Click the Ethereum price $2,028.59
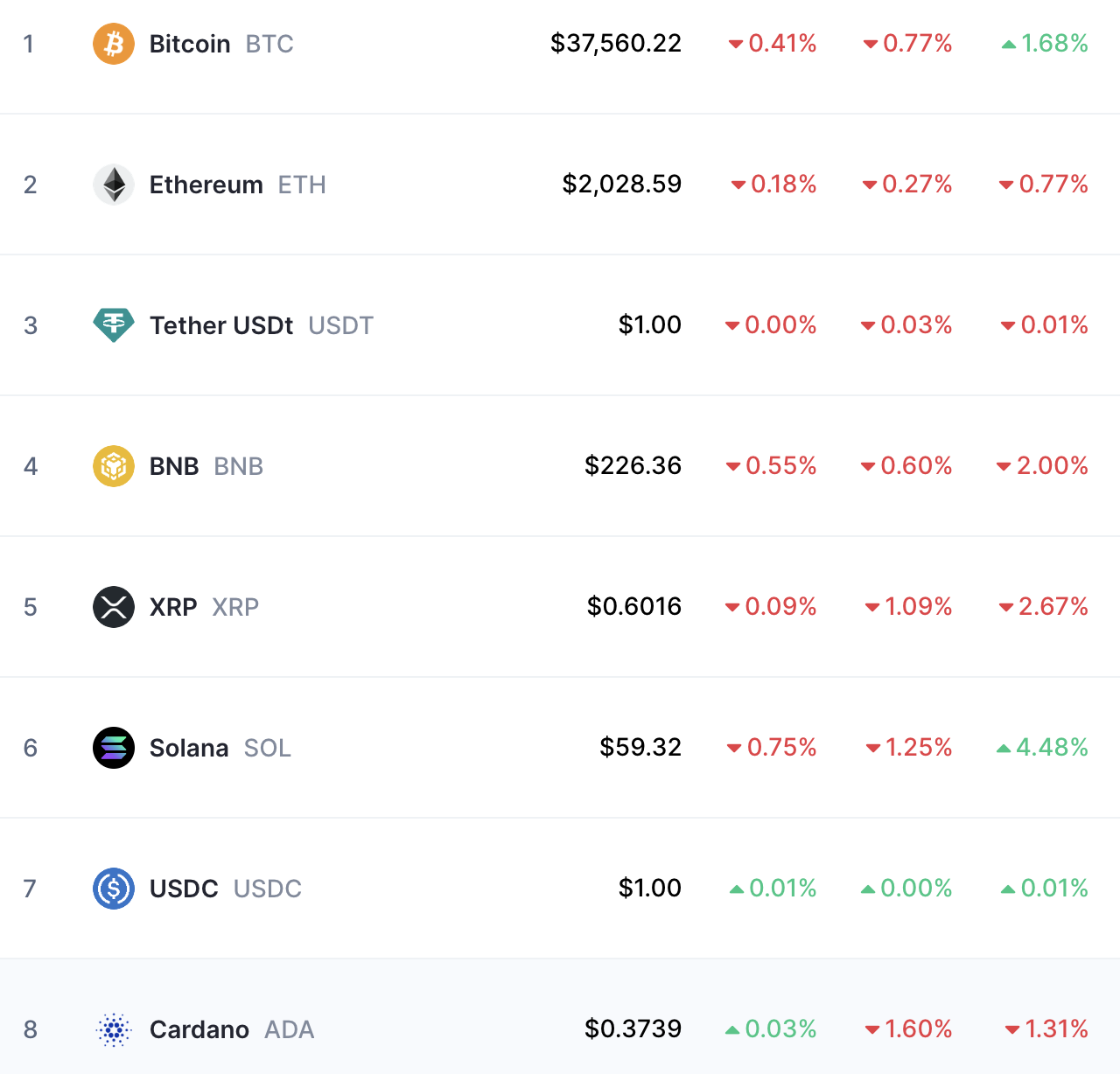 click(x=622, y=184)
